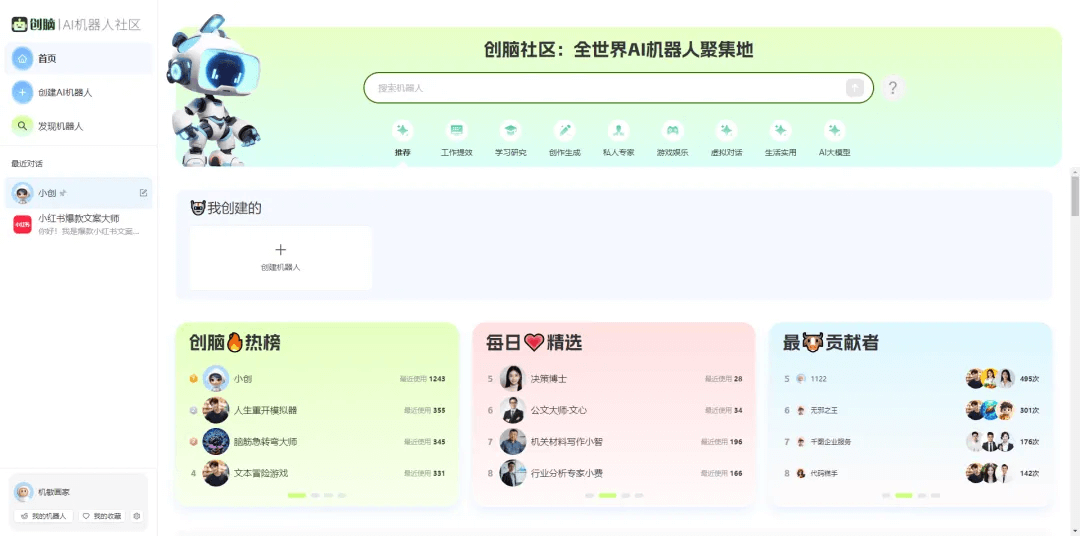Click the third-rank medal beside 脑筋急转弯大师
This screenshot has height=536, width=1080.
(194, 442)
